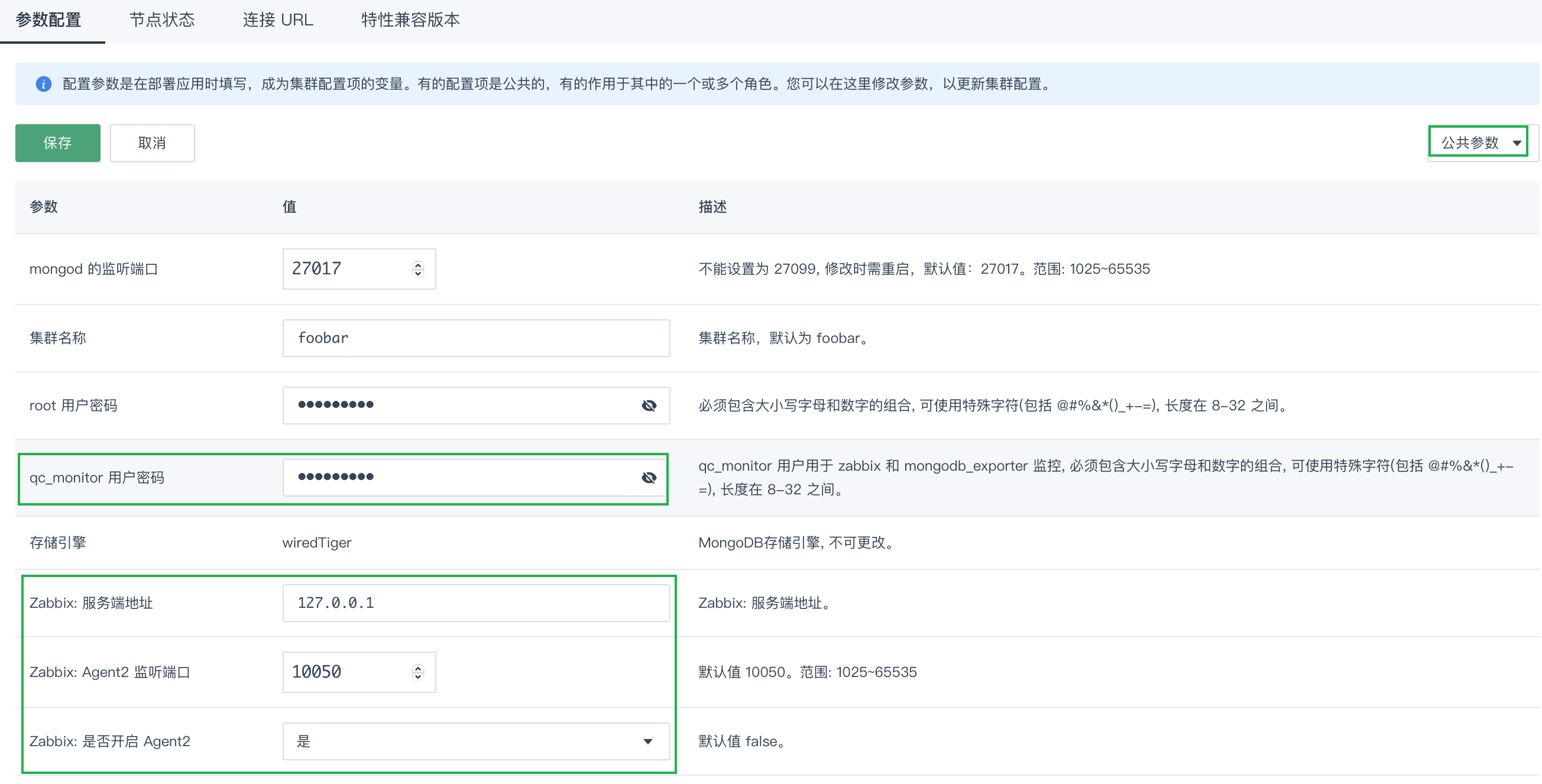Screen dimensions: 1542x784
Task: Click the wiredTiger storage engine value
Action: coord(317,543)
